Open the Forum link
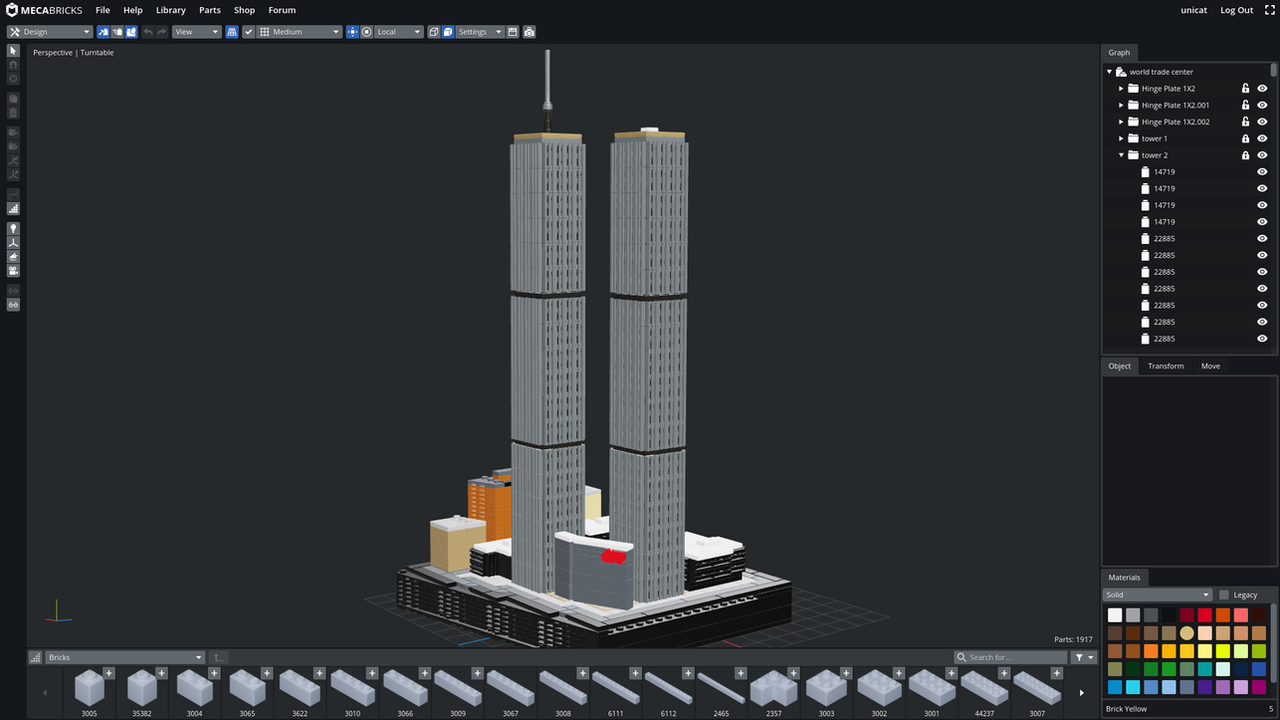The image size is (1280, 720). tap(282, 10)
